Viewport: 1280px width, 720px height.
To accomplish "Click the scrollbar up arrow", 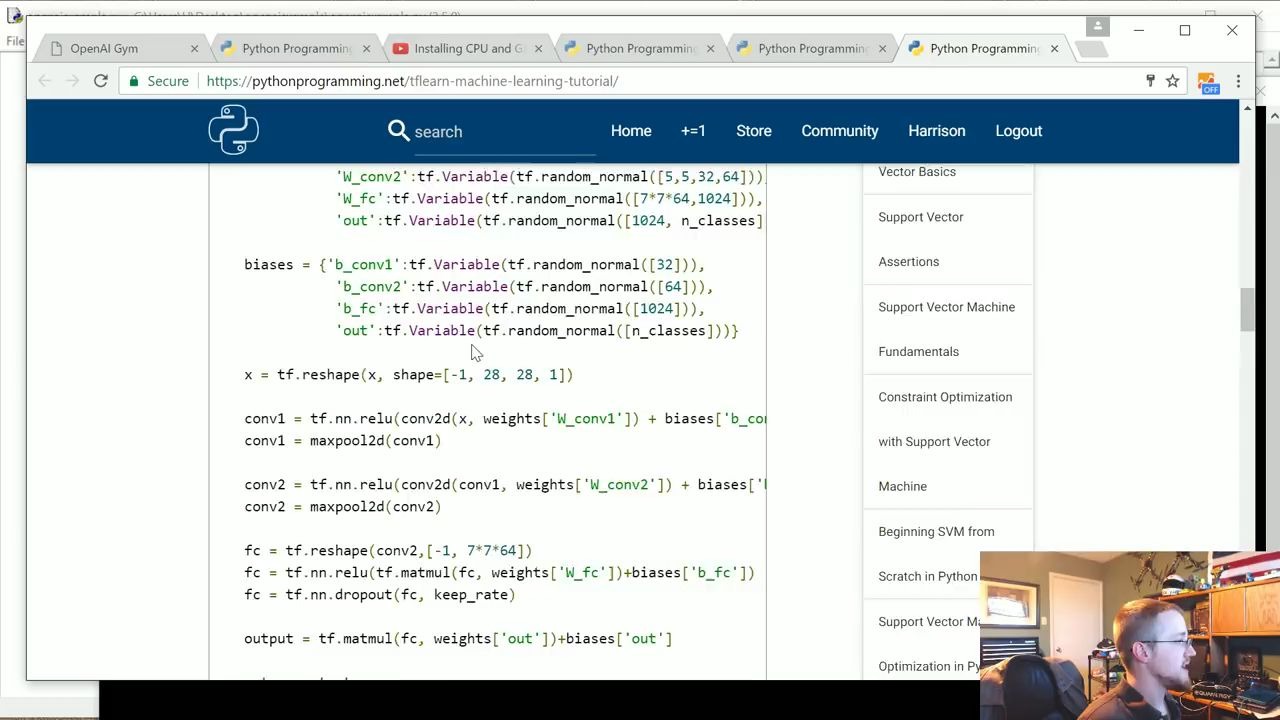I will (x=1247, y=108).
